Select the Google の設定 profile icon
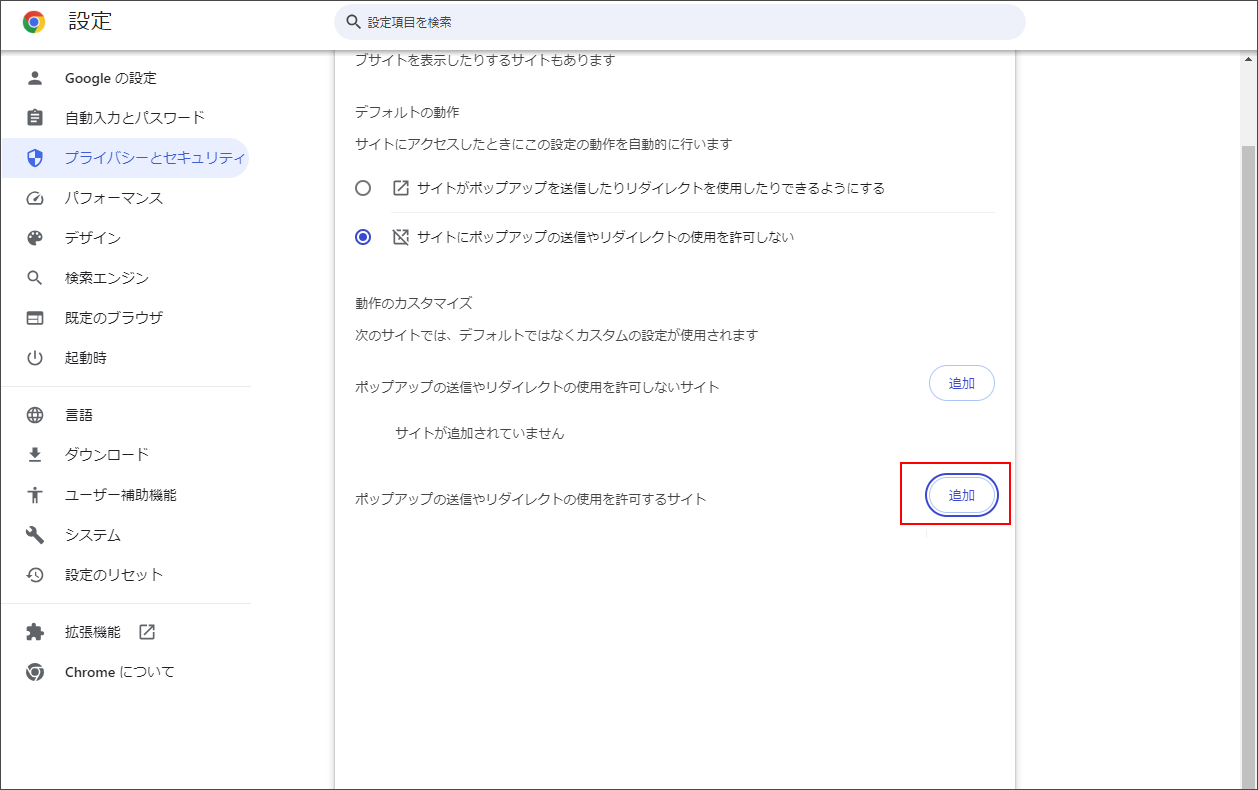1258x790 pixels. (x=35, y=77)
